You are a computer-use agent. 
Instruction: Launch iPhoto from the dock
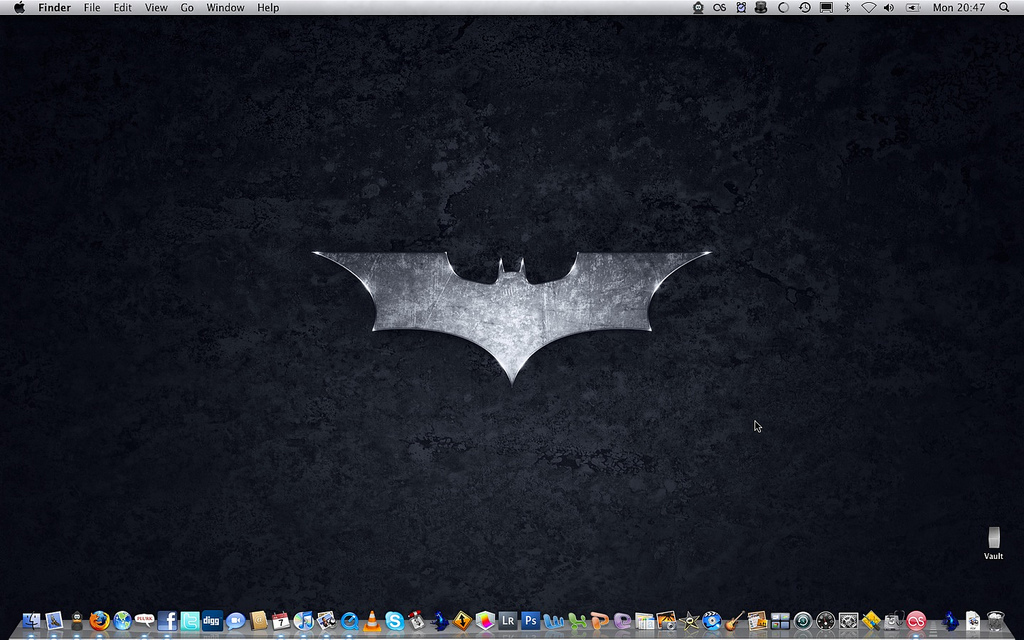click(x=667, y=620)
